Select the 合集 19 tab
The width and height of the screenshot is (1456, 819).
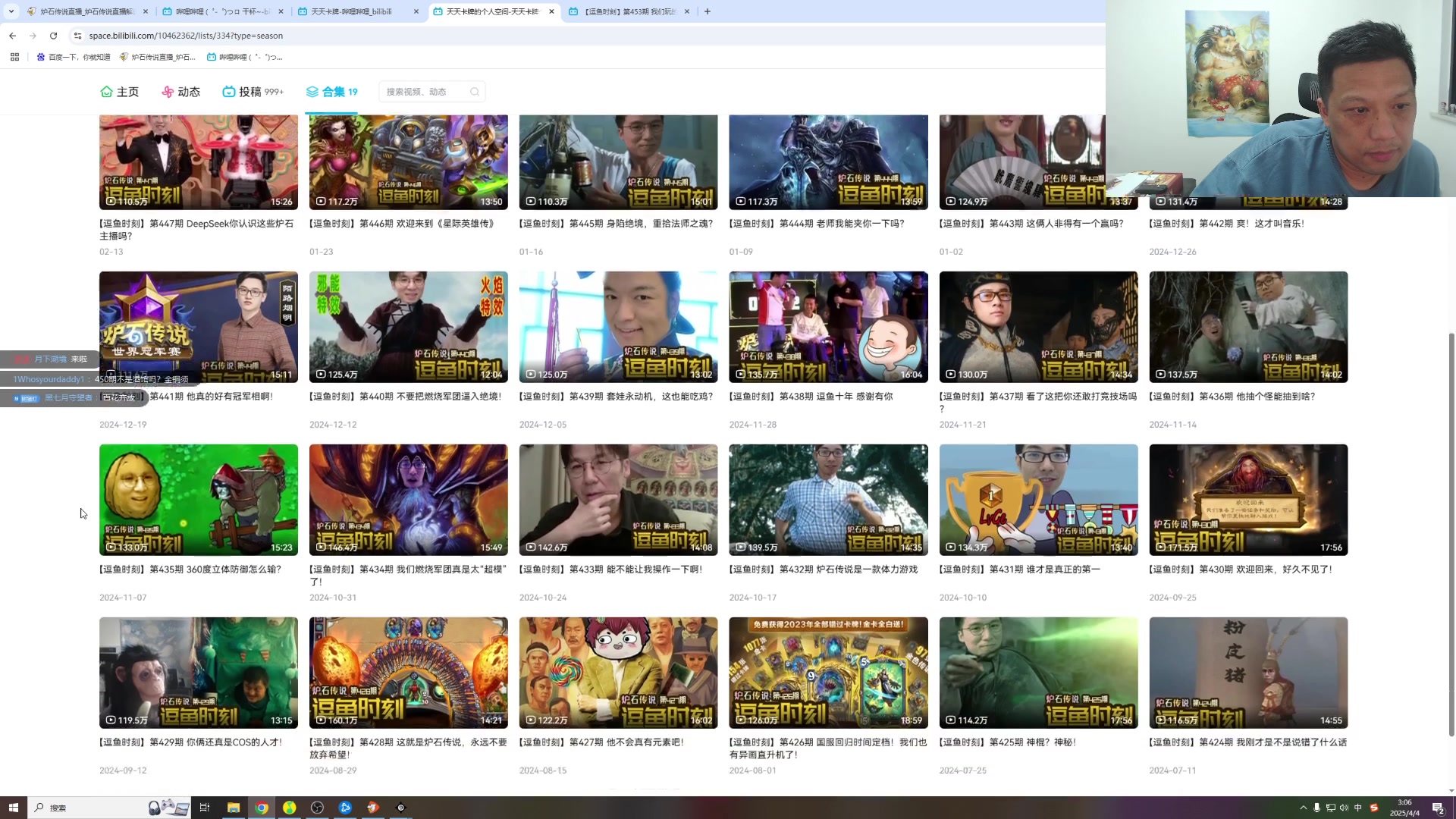331,92
